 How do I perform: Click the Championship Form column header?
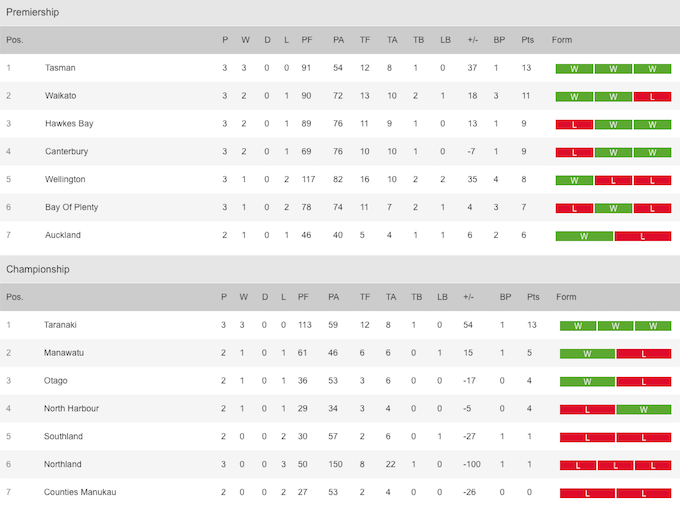point(566,297)
